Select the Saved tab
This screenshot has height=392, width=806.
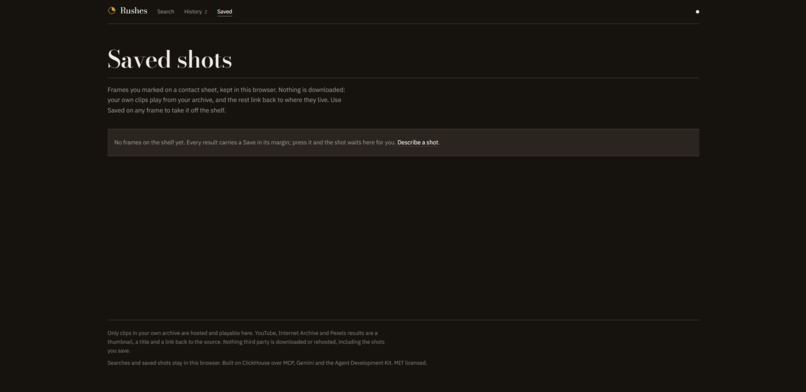click(224, 11)
